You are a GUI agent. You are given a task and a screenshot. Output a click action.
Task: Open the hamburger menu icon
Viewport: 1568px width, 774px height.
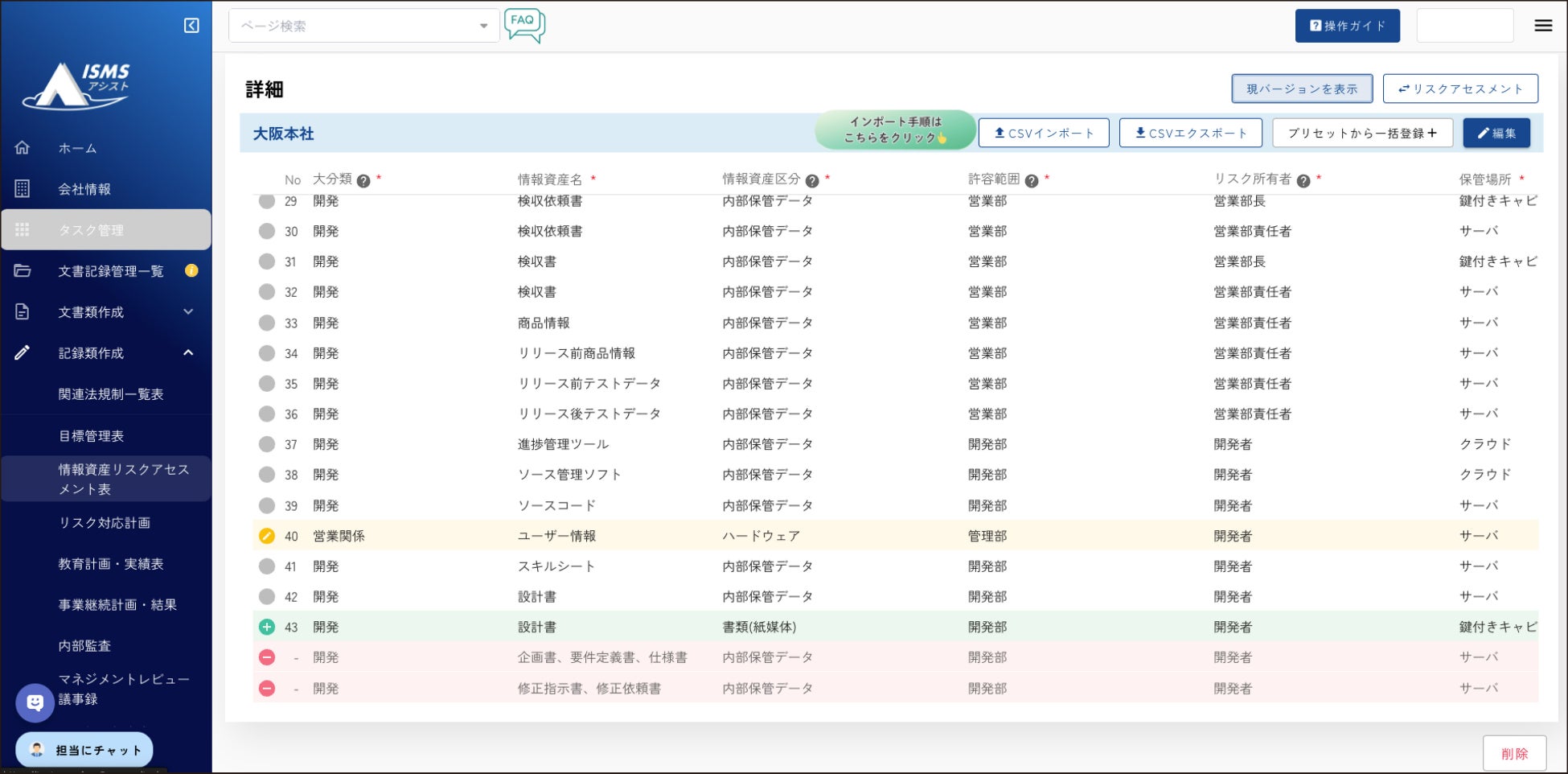1543,26
